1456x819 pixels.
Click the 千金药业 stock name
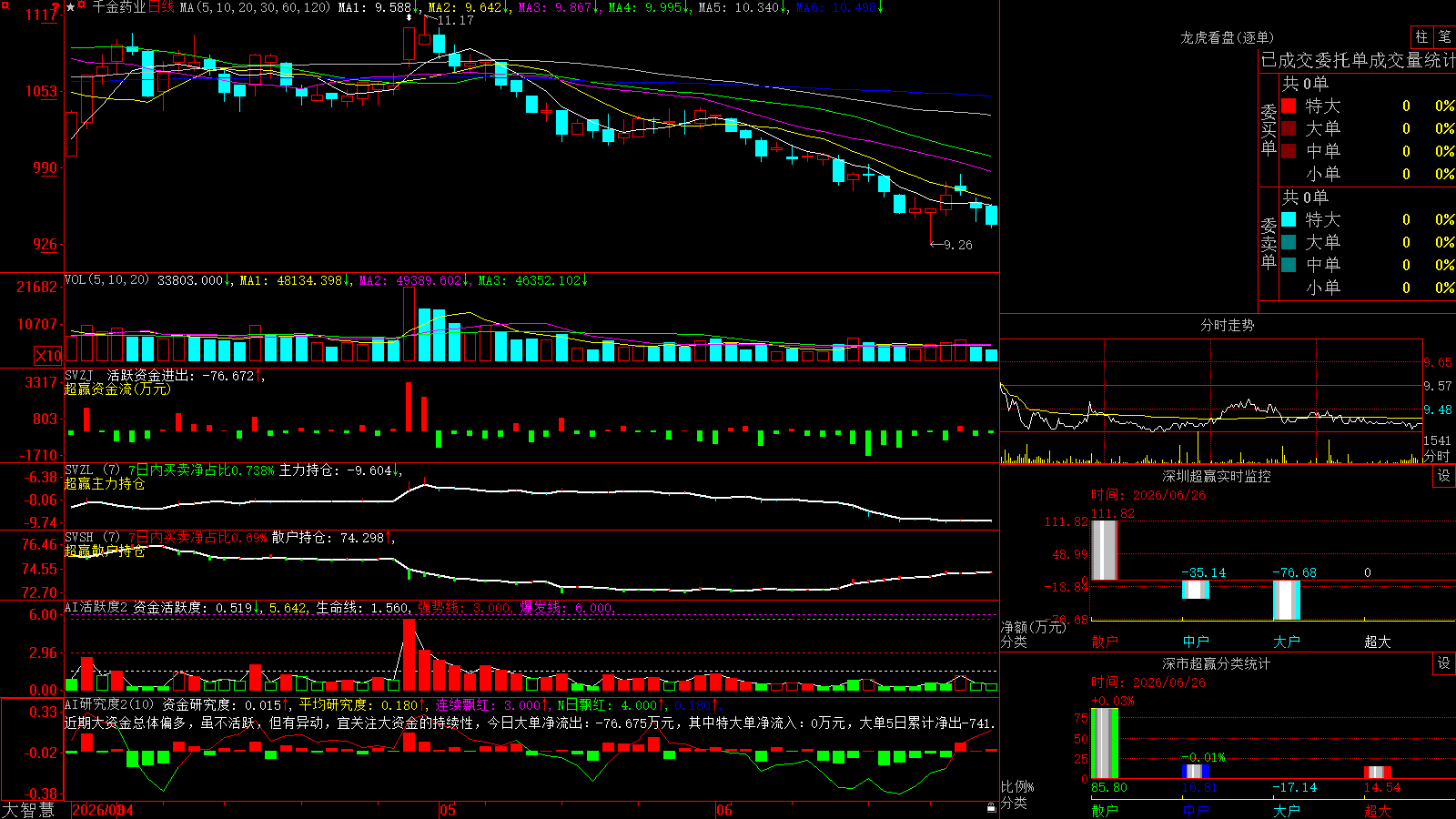pyautogui.click(x=119, y=7)
